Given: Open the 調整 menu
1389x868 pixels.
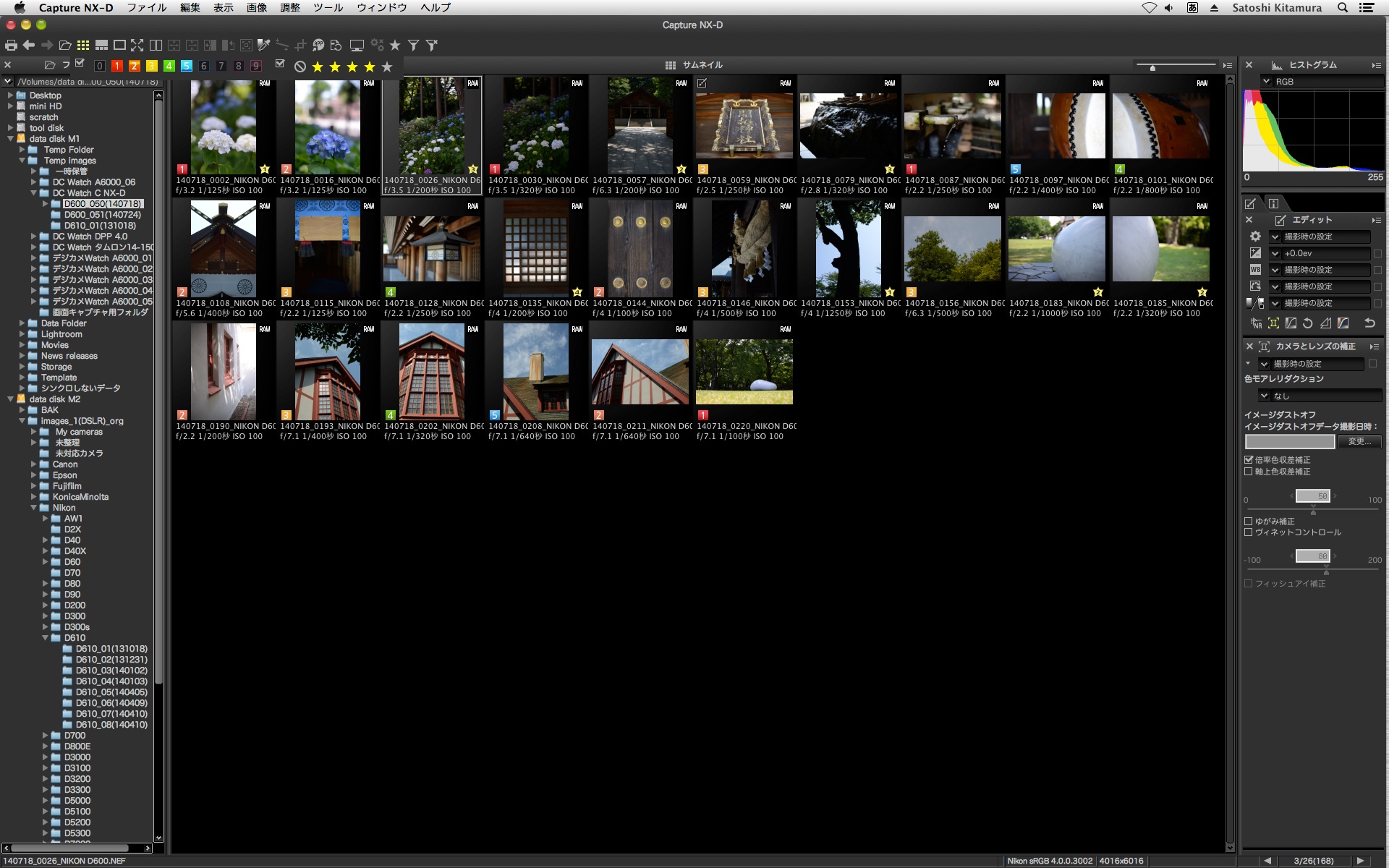Looking at the screenshot, I should (289, 7).
